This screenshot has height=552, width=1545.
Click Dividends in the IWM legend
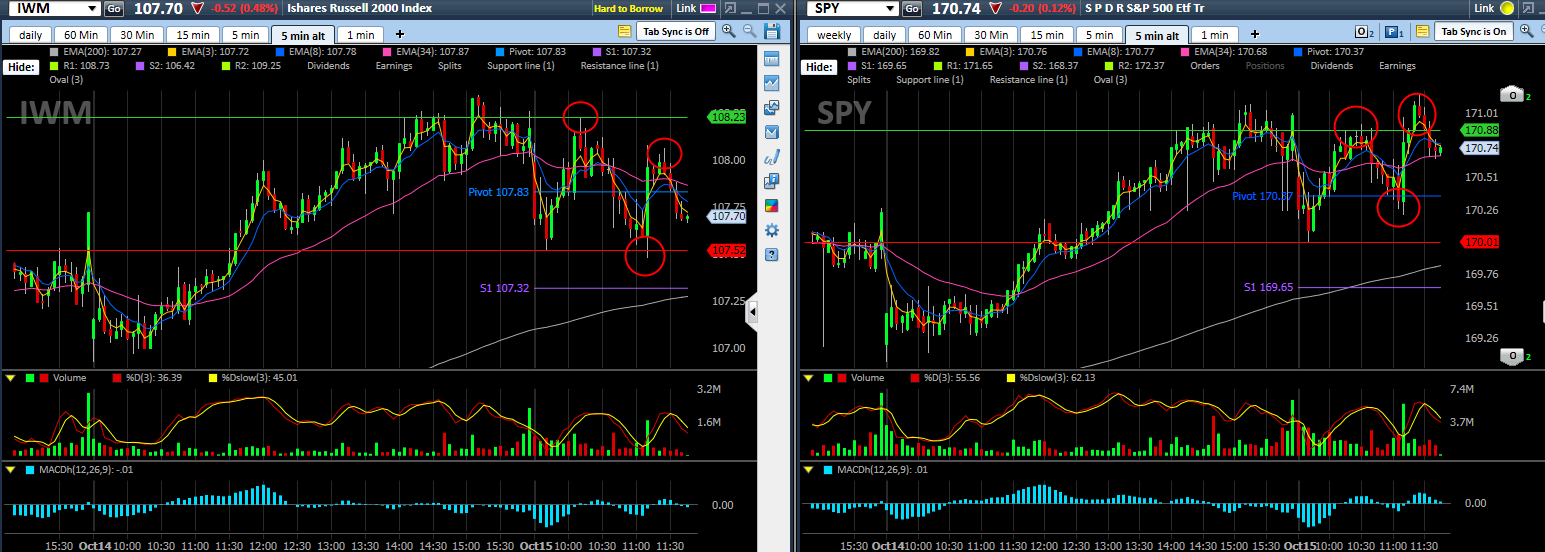click(328, 66)
